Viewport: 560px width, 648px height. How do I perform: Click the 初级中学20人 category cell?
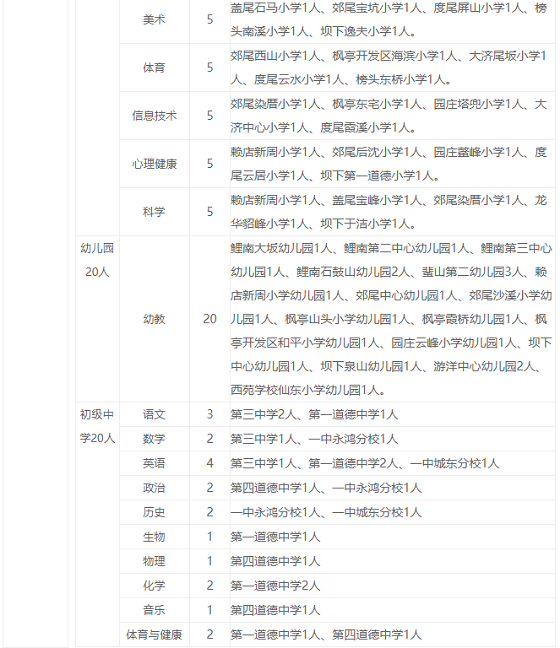pos(97,426)
